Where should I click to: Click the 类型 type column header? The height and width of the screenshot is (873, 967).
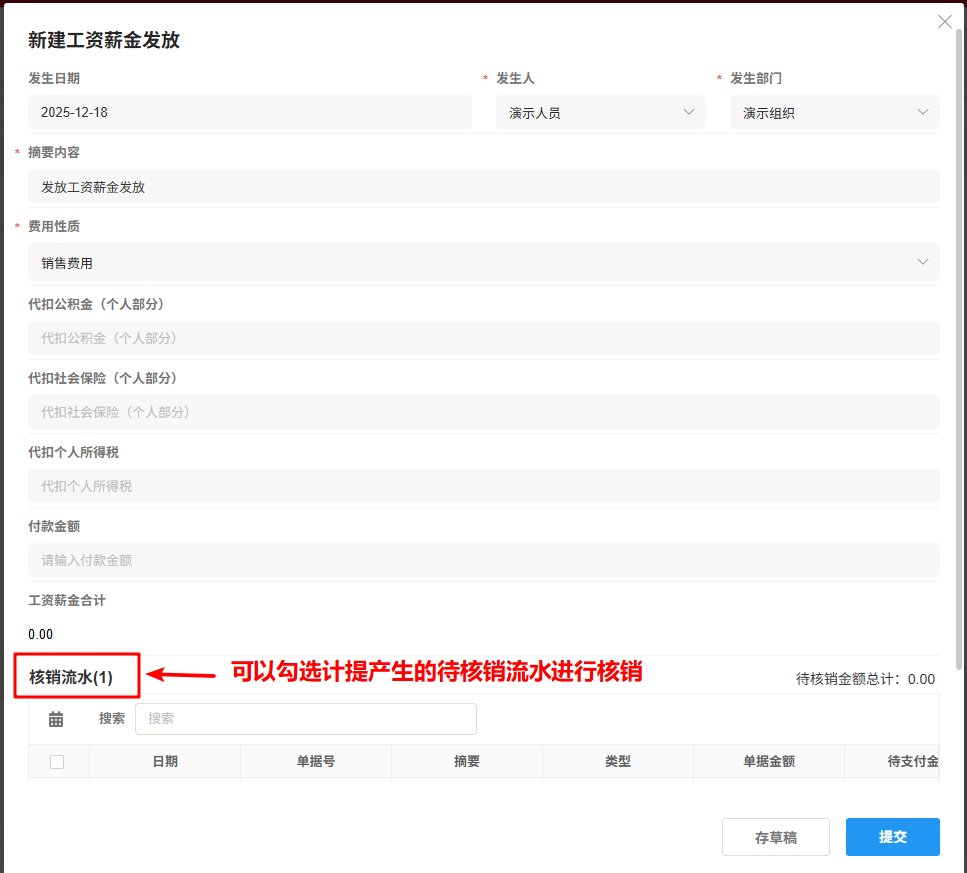pos(617,761)
